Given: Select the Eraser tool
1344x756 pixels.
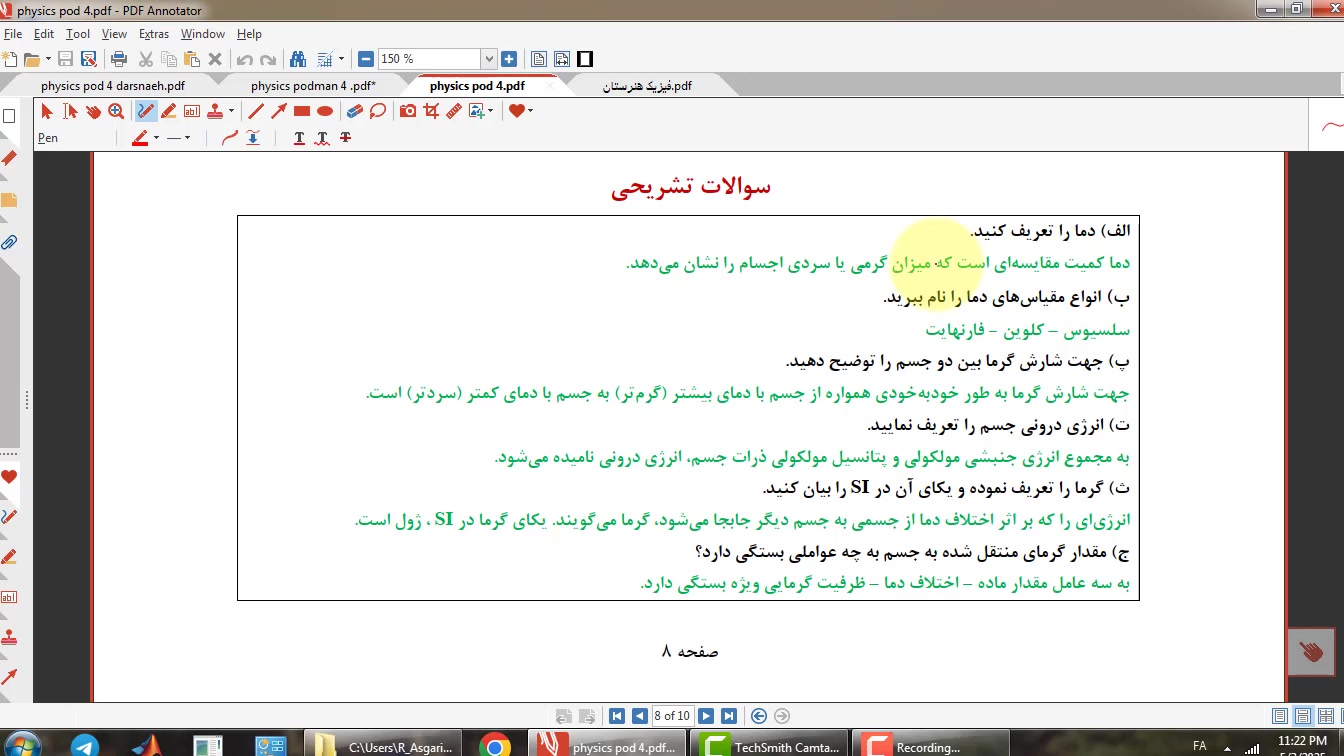Looking at the screenshot, I should coord(355,111).
